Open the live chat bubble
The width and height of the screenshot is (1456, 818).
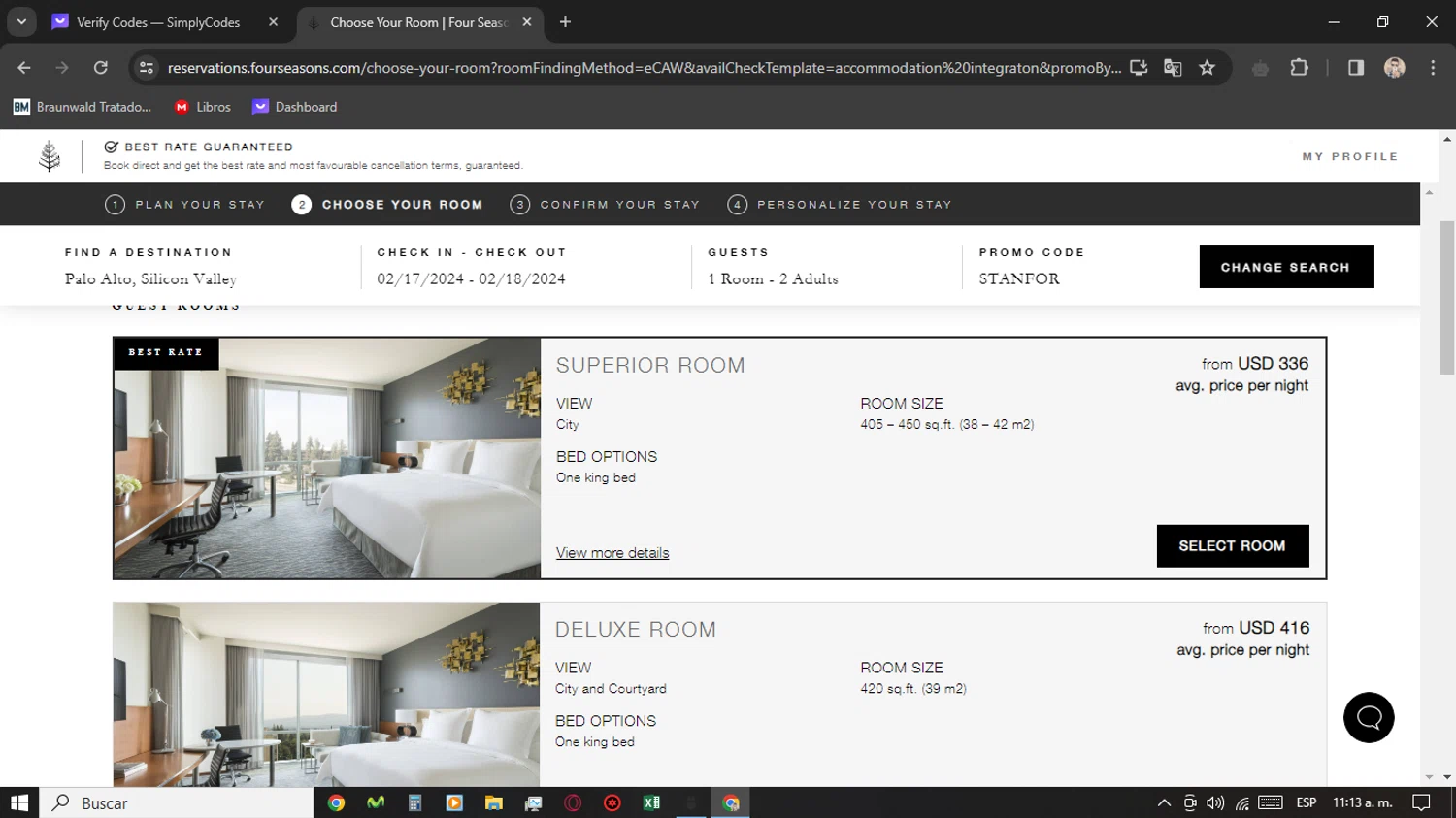coord(1369,718)
